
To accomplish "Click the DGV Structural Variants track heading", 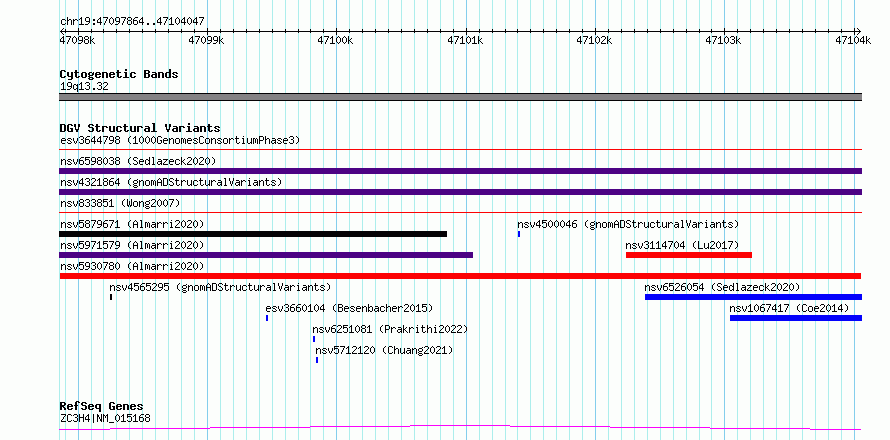I will tap(140, 128).
